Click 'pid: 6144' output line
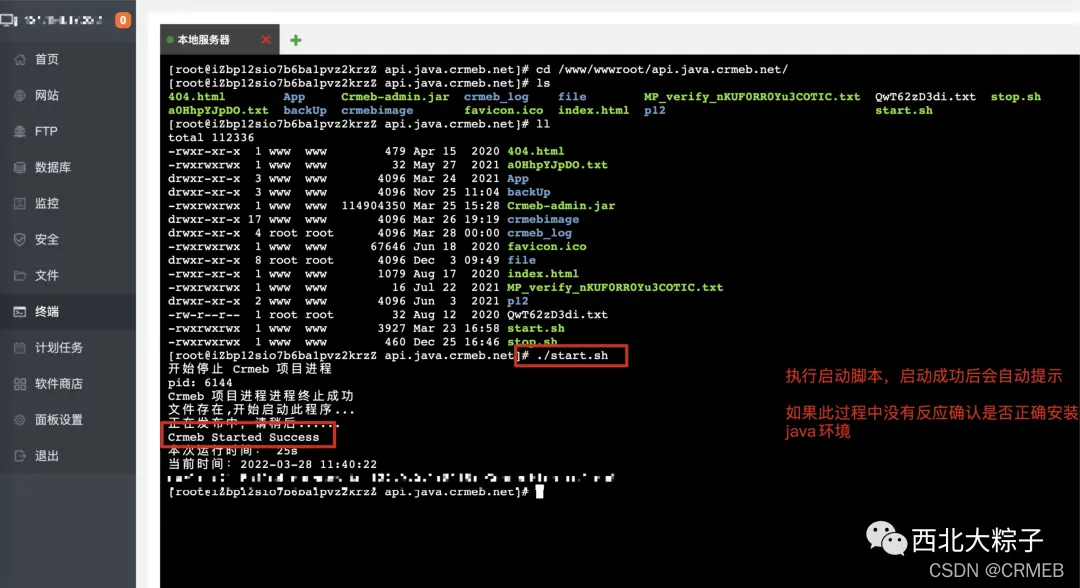 (x=200, y=383)
